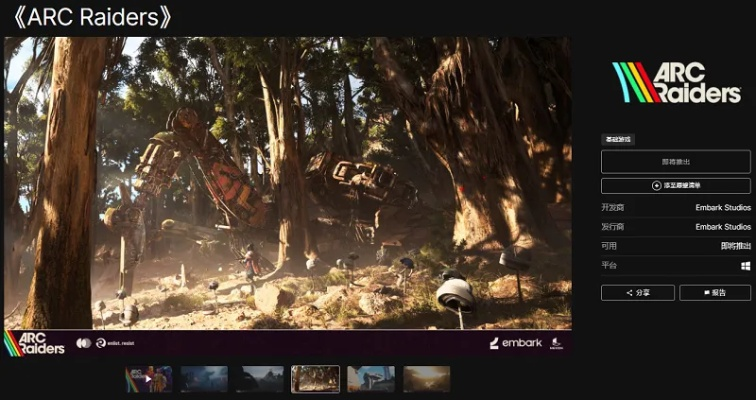
Task: Select the fifth screenshot thumbnail
Action: click(371, 379)
